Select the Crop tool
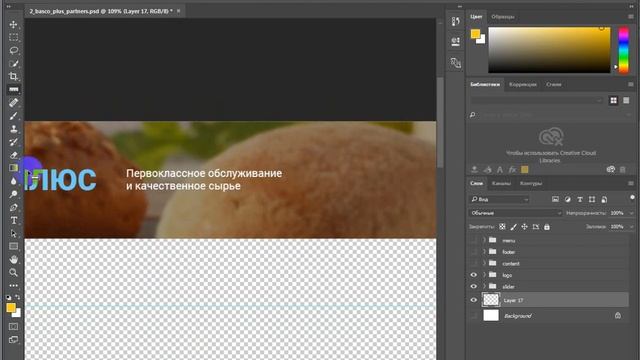640x360 pixels. coord(13,76)
